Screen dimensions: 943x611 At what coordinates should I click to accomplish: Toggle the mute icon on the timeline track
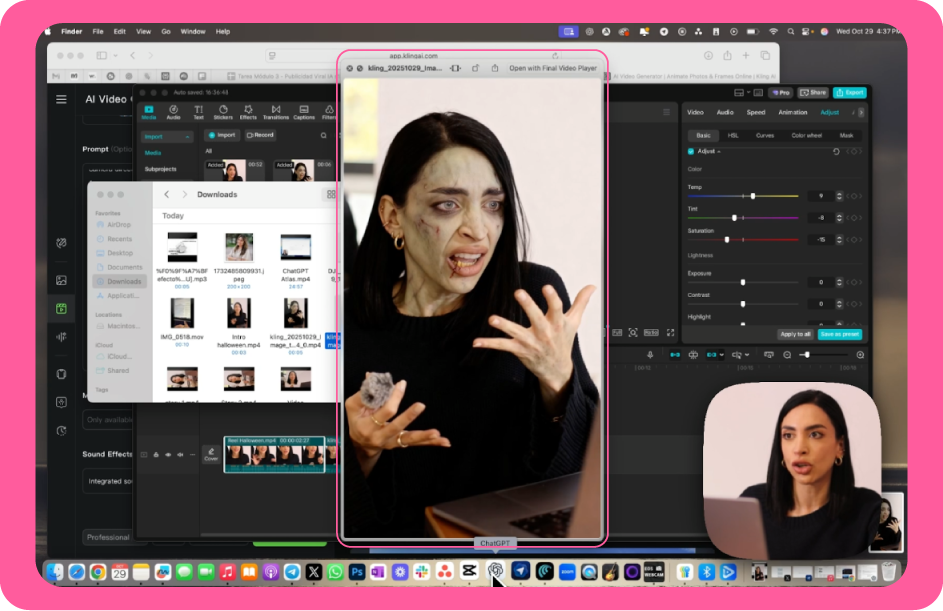(x=180, y=455)
